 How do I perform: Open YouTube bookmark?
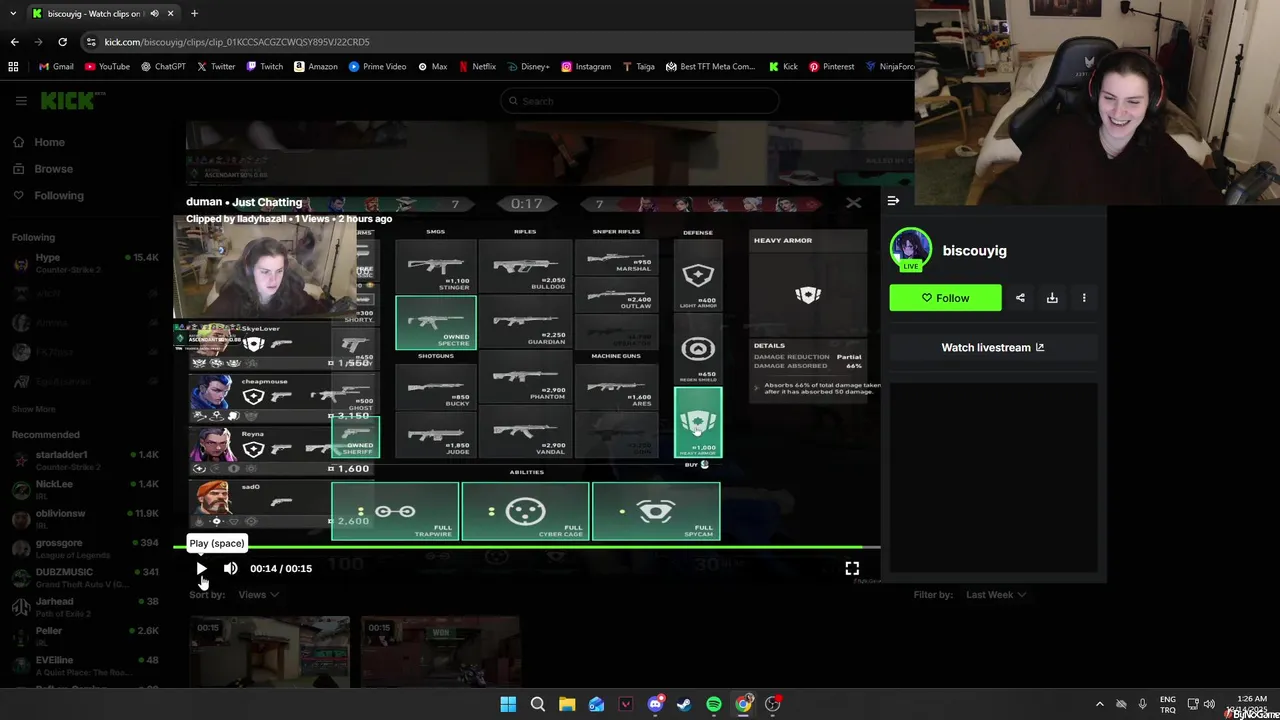tap(107, 67)
